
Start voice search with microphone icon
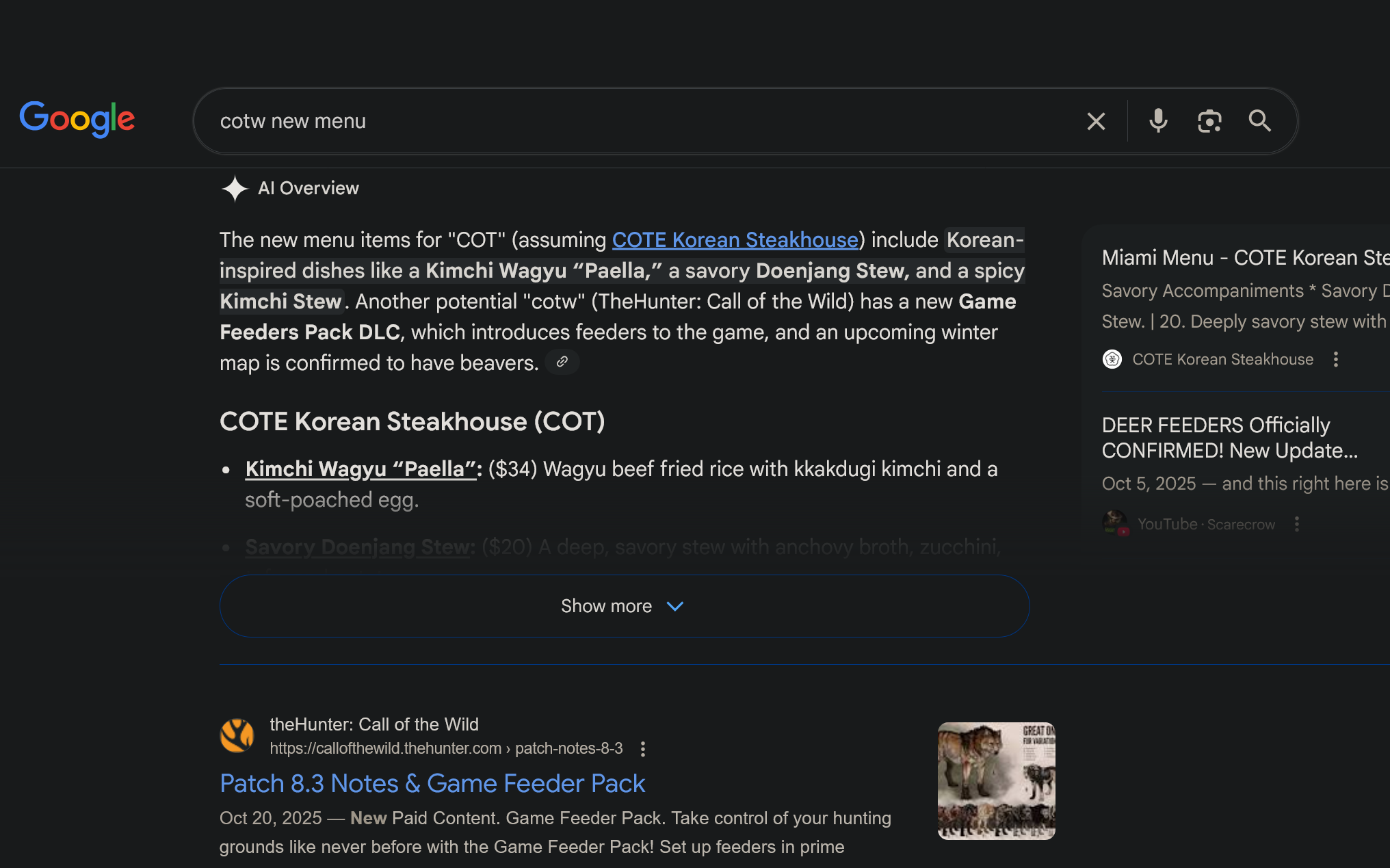click(x=1158, y=121)
